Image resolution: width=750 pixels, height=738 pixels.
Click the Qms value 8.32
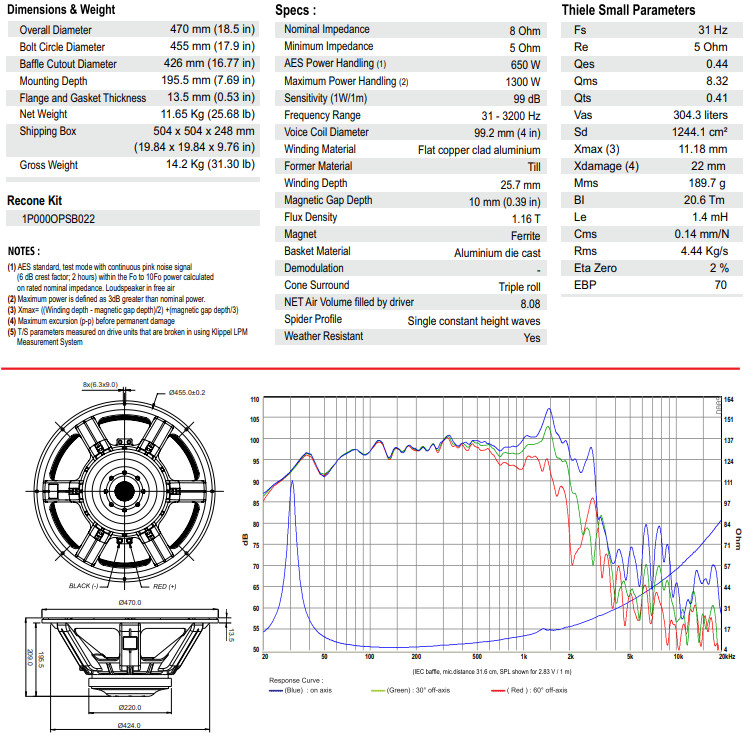717,81
